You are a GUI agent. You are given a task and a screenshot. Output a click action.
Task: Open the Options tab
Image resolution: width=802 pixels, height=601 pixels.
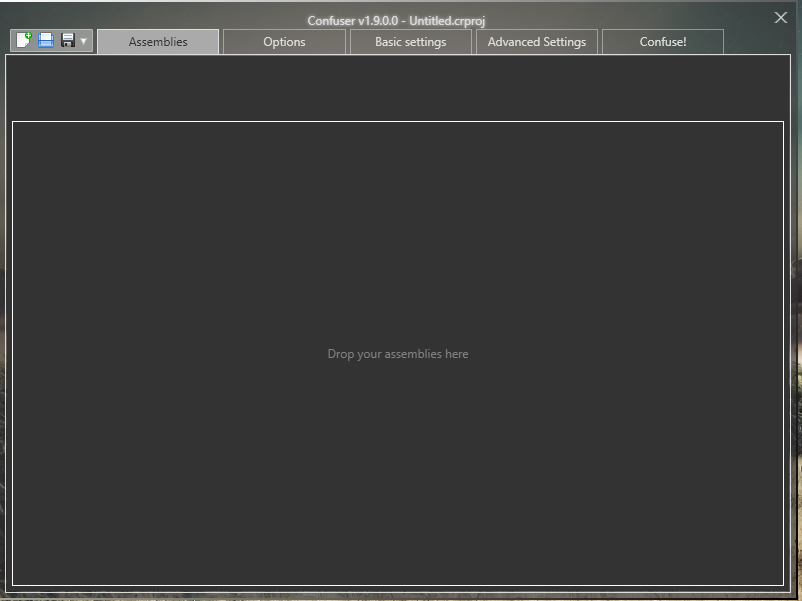284,41
